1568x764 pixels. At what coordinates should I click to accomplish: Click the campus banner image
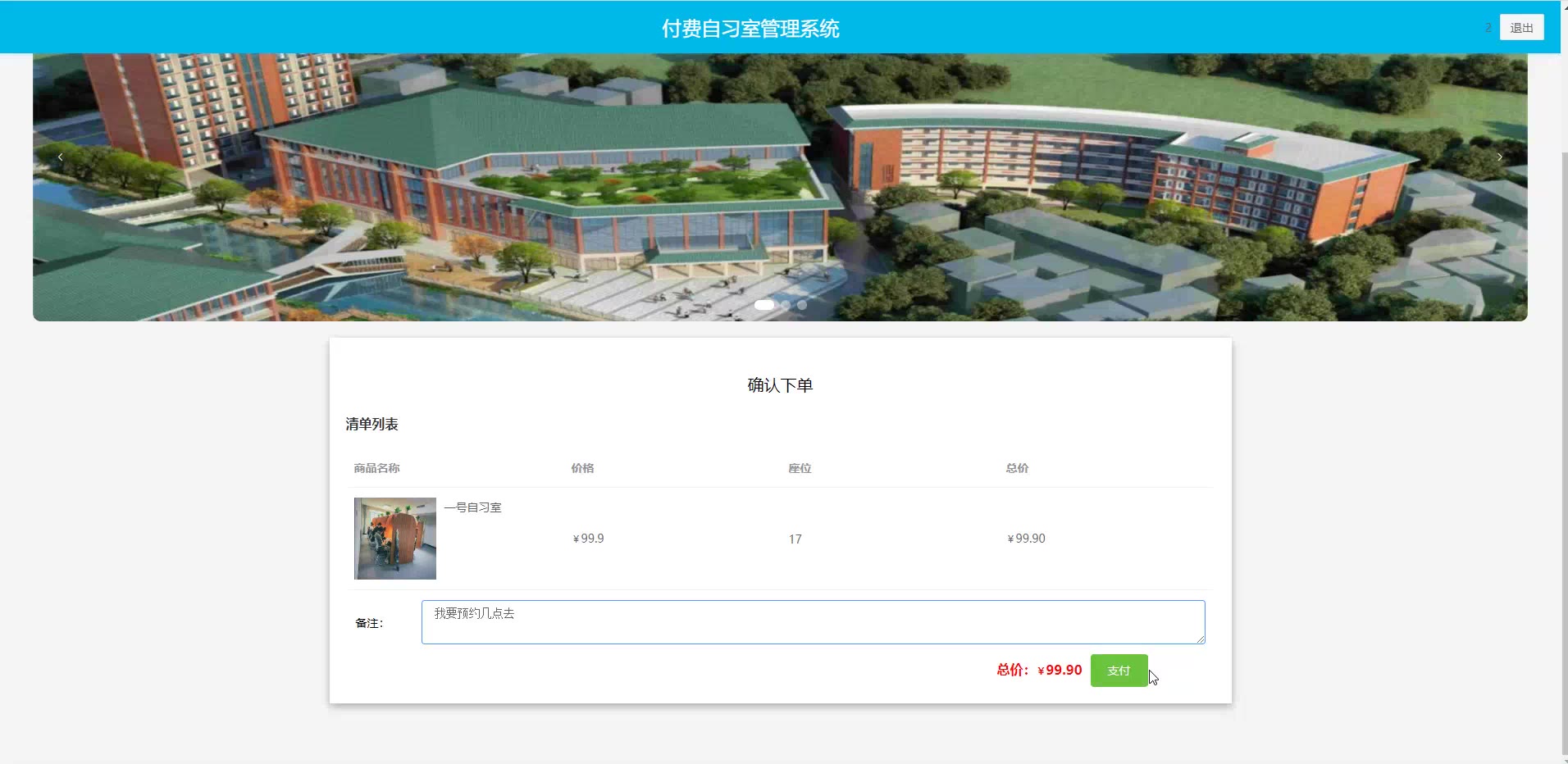(x=780, y=187)
